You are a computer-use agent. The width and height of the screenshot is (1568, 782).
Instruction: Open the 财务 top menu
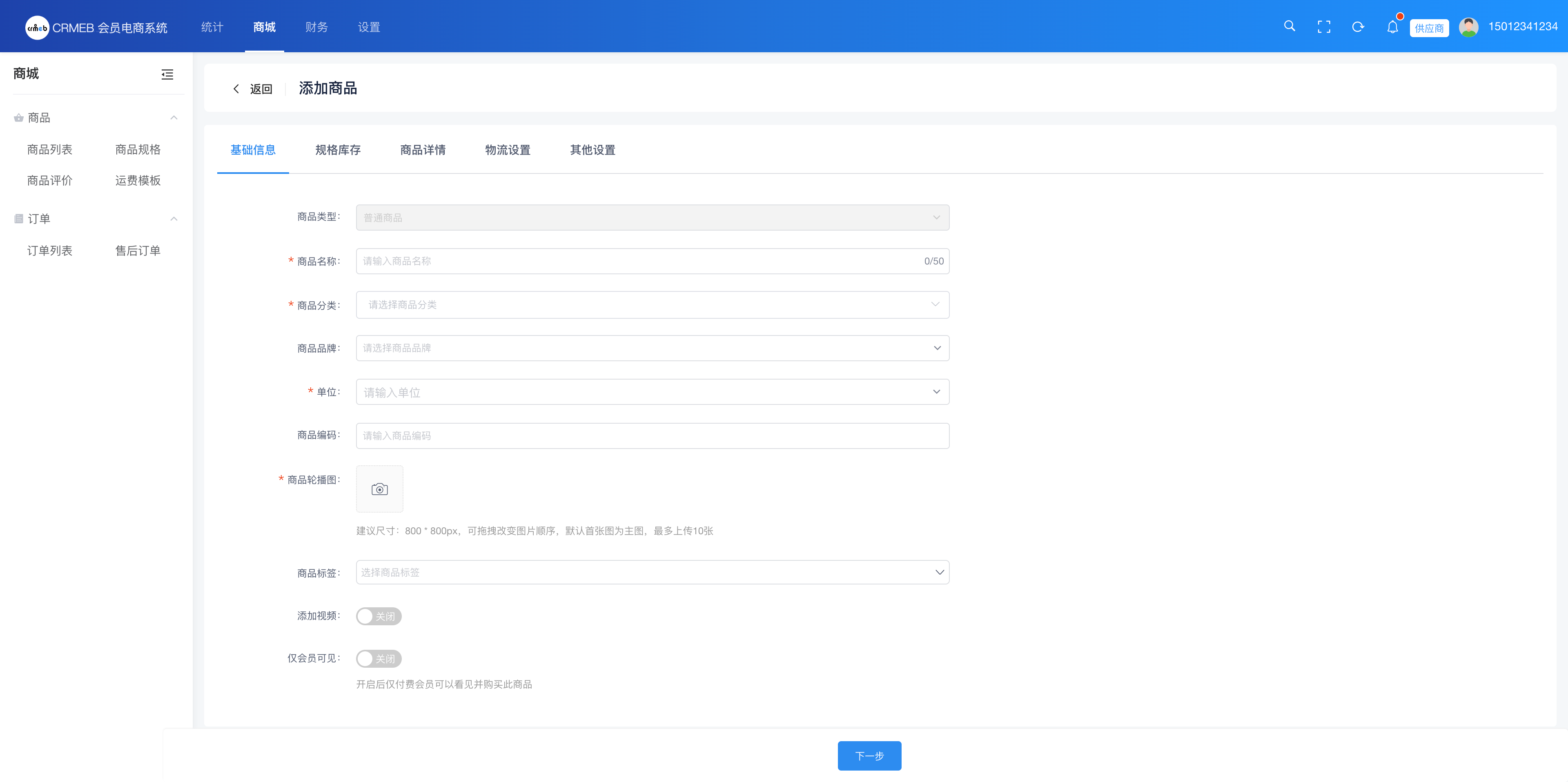point(316,27)
